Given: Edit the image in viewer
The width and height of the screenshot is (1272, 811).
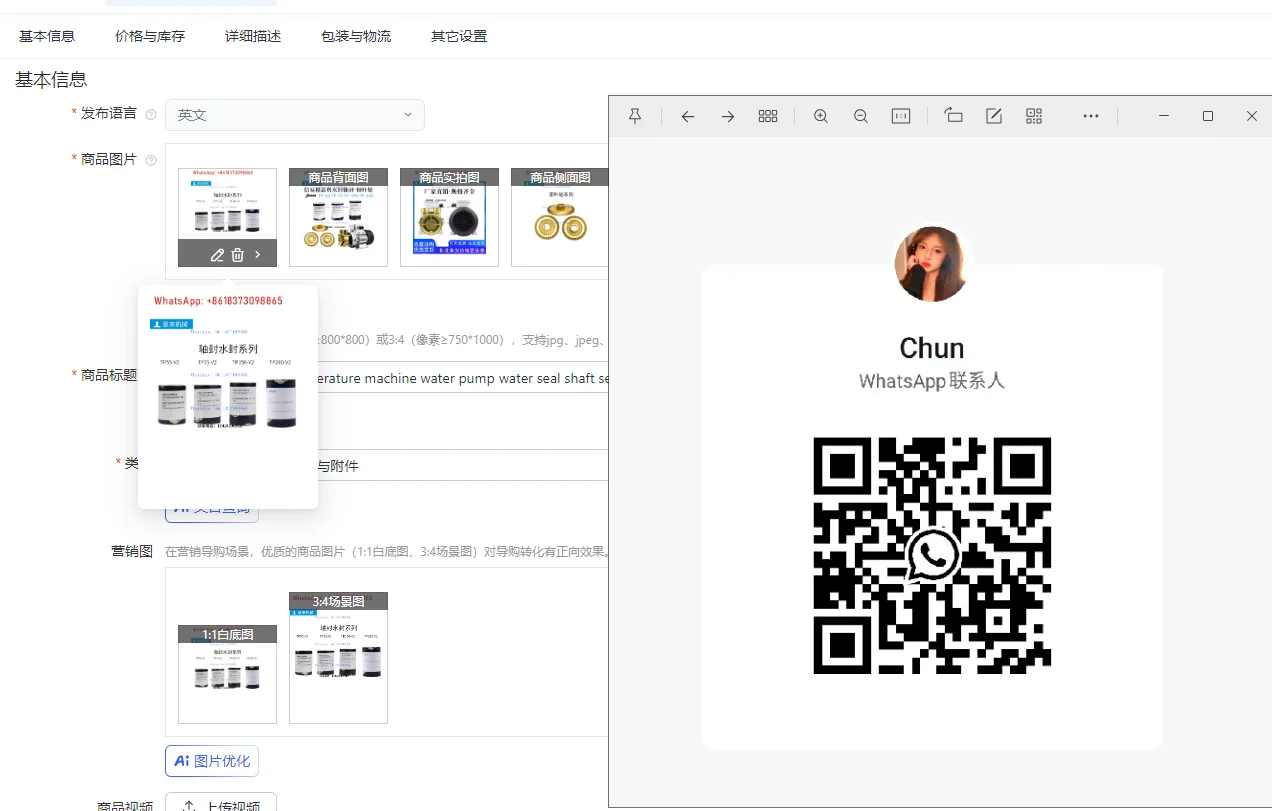Looking at the screenshot, I should (994, 116).
